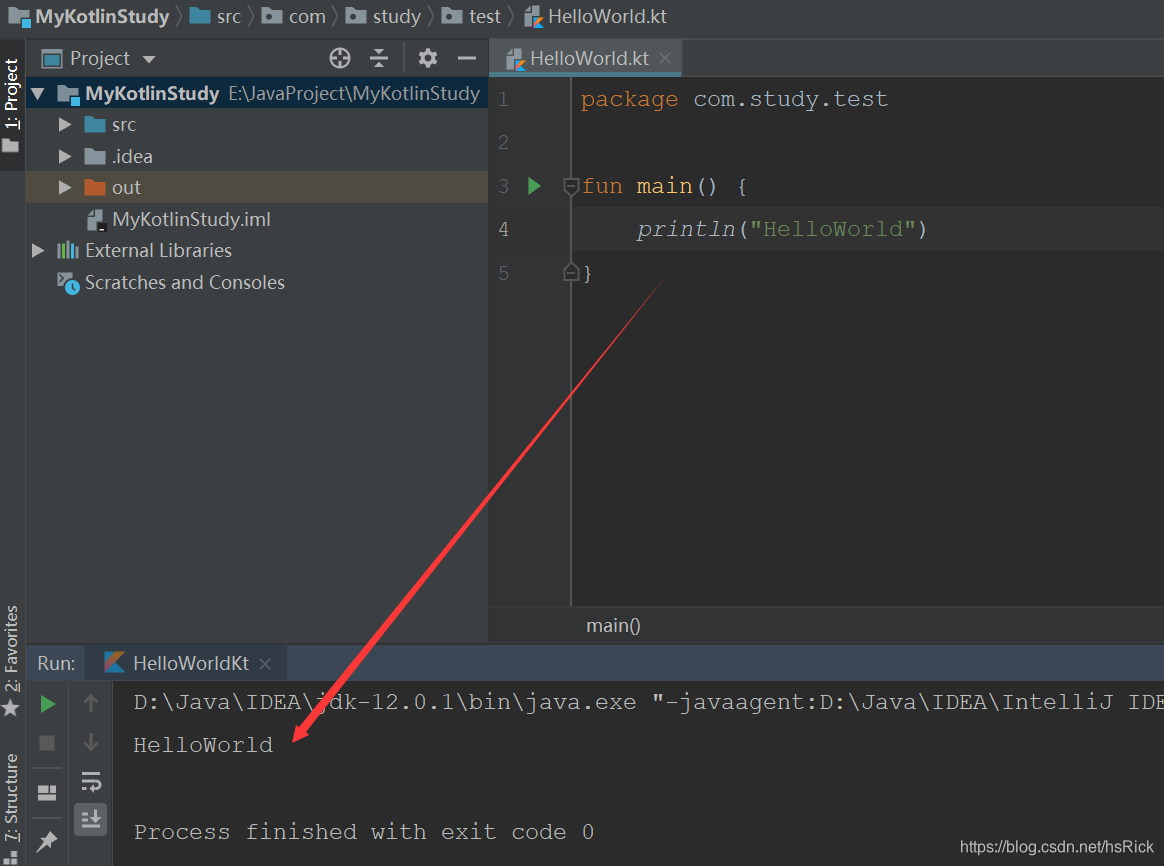Expand the .idea folder arrow
Viewport: 1164px width, 866px height.
(x=65, y=157)
